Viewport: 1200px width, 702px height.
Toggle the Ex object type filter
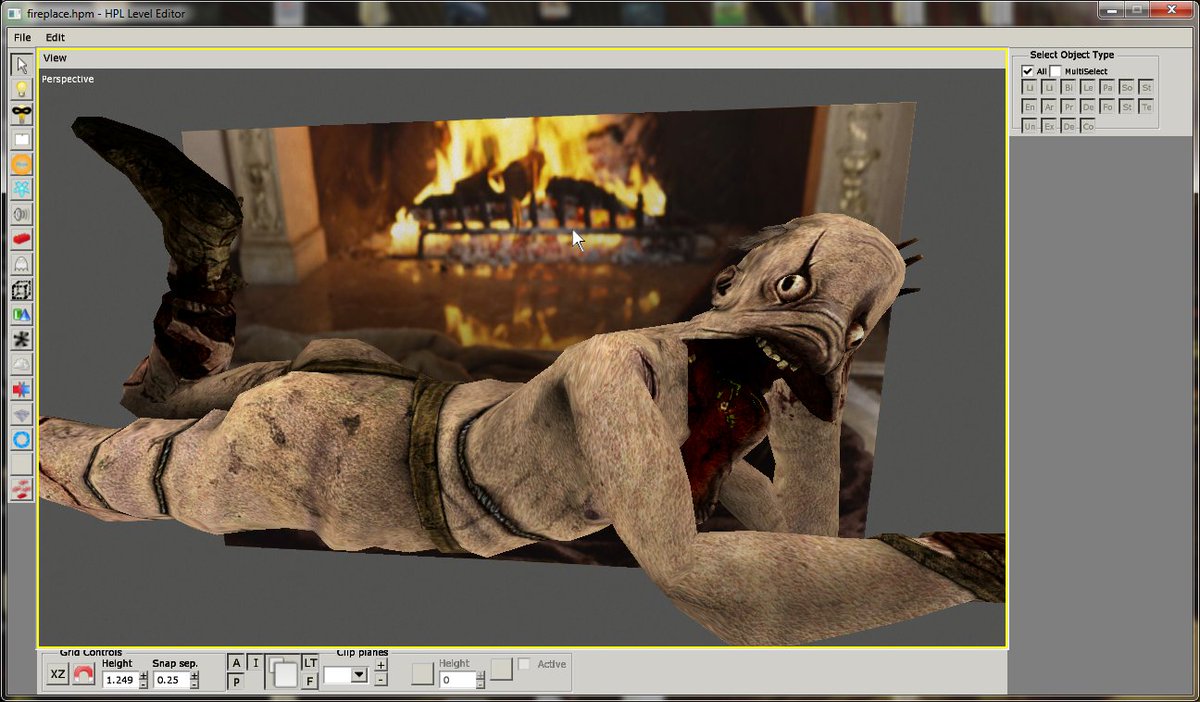(1049, 126)
